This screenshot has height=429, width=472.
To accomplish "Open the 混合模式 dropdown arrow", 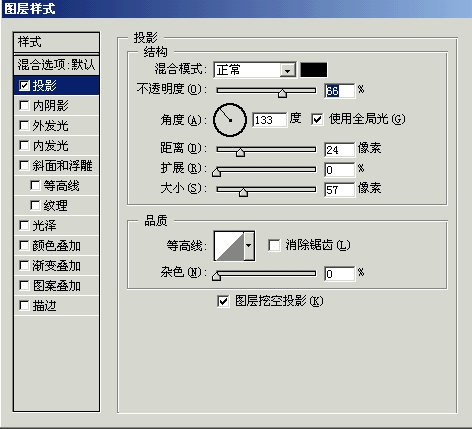I will tap(287, 70).
